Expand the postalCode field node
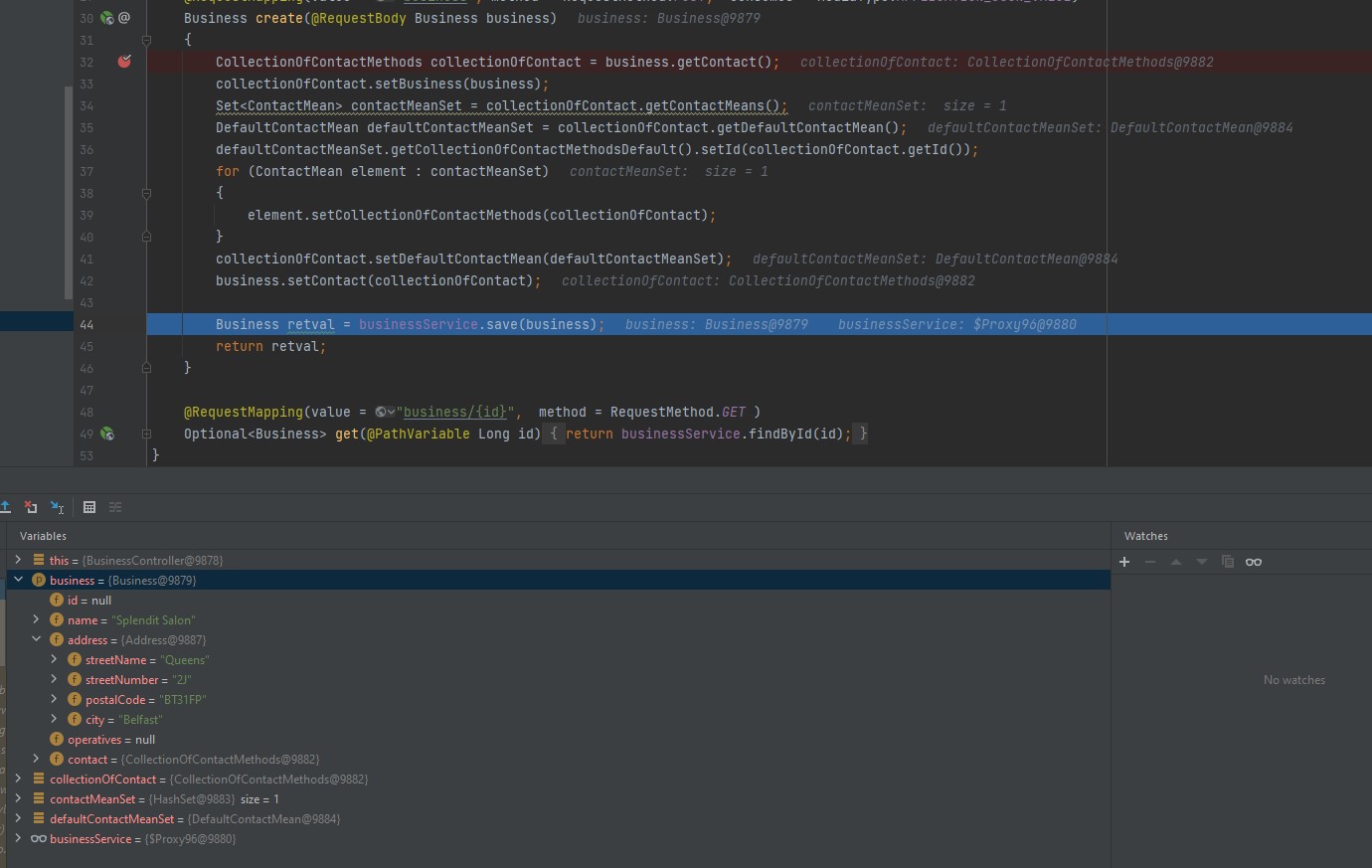1372x868 pixels. [54, 700]
